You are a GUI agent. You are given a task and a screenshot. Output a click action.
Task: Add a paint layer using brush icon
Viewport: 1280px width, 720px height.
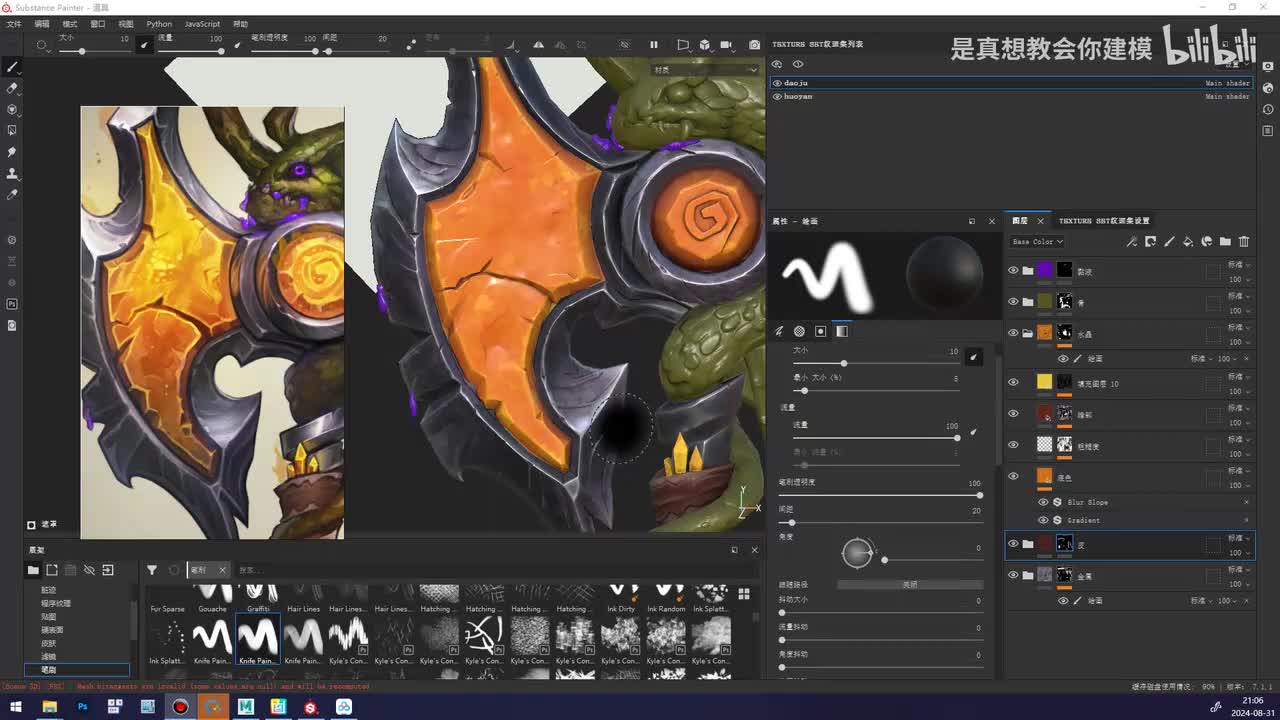pos(1169,241)
